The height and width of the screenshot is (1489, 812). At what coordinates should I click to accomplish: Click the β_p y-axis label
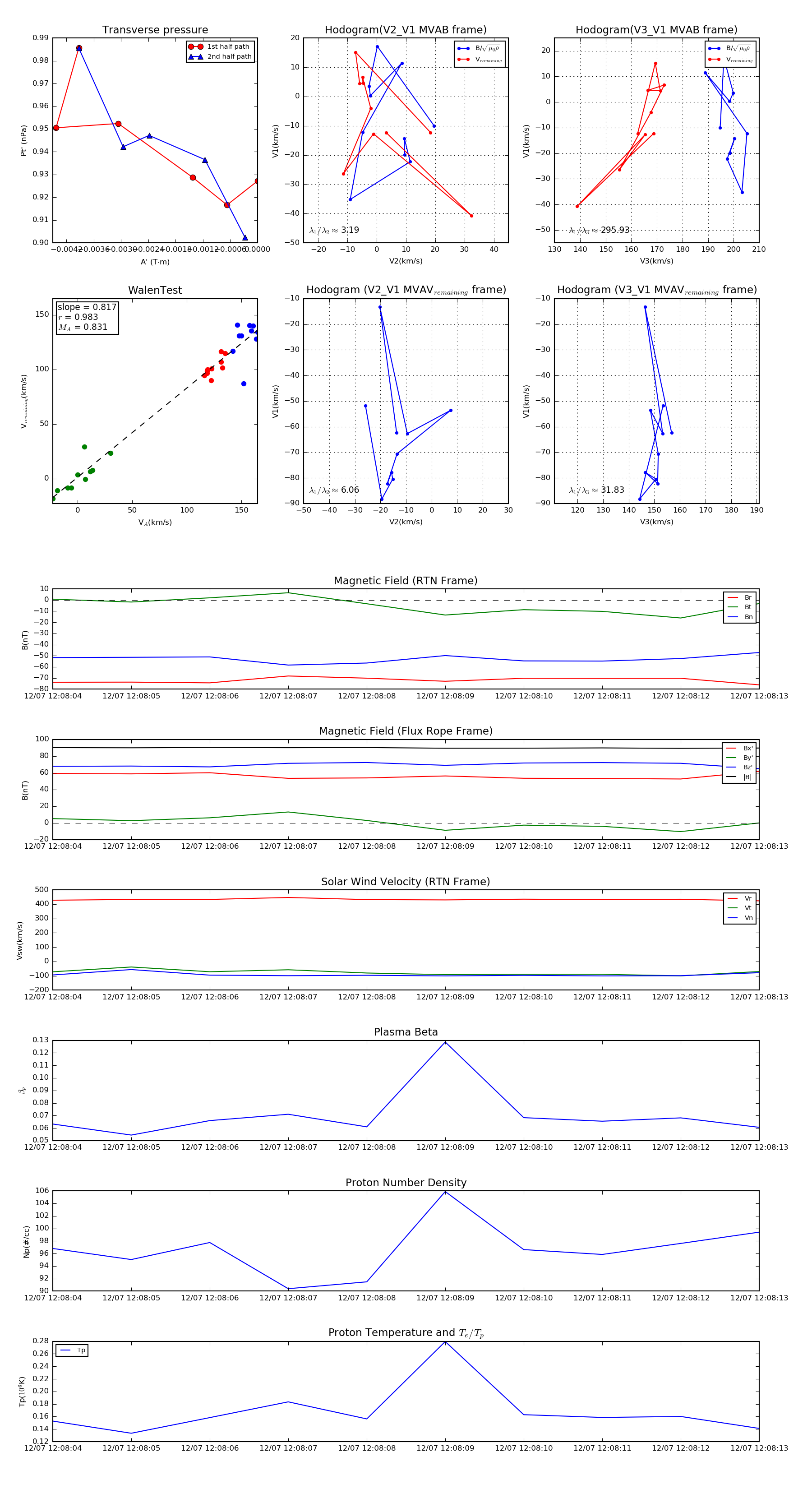(x=22, y=1091)
